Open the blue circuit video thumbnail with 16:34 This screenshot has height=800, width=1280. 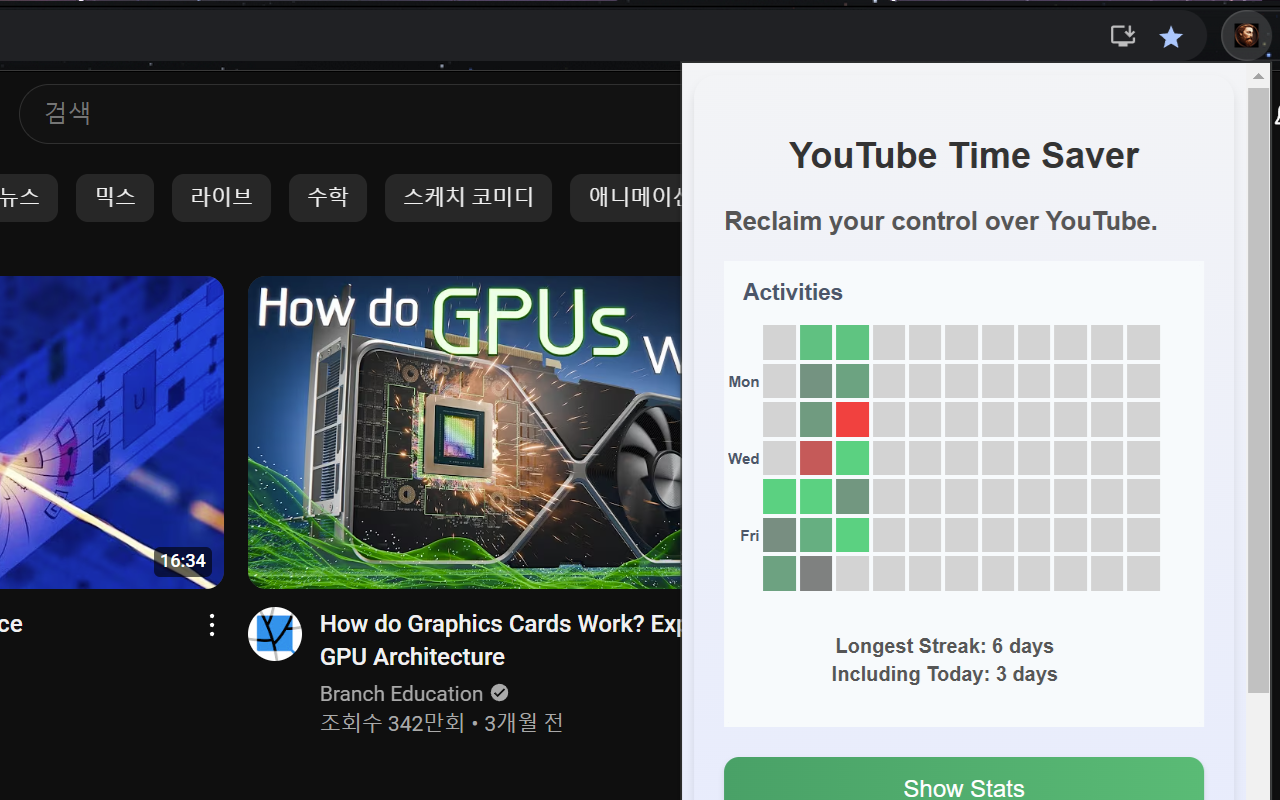tap(112, 432)
